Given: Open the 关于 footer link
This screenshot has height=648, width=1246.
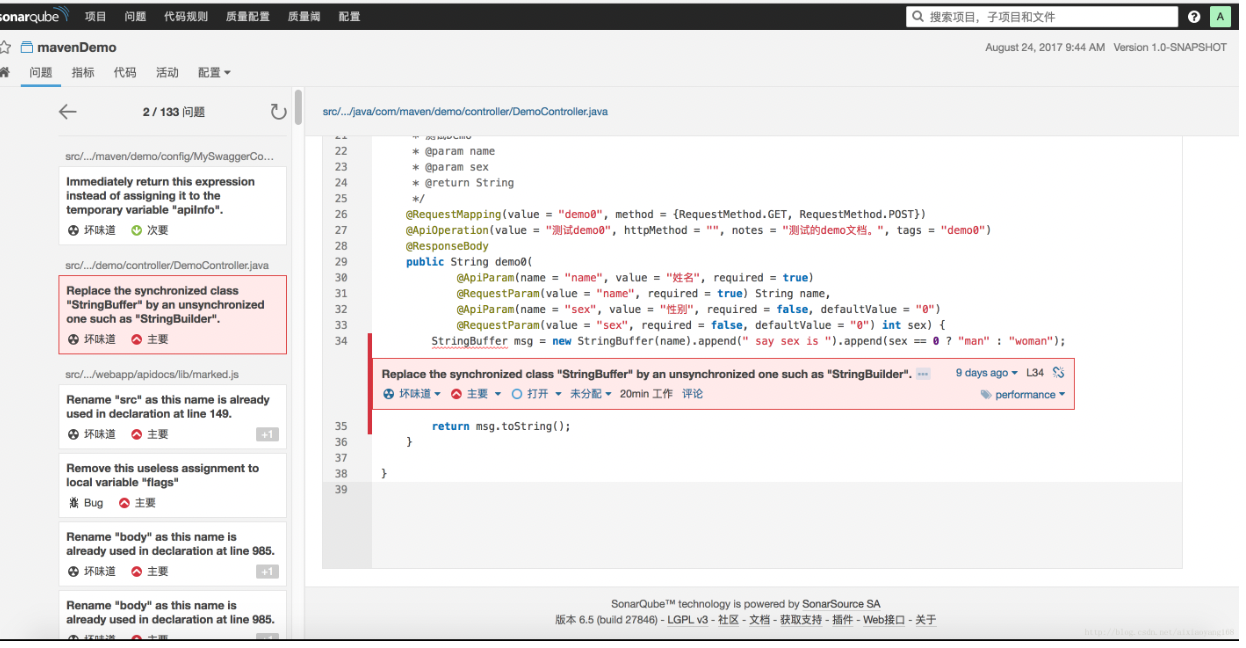Looking at the screenshot, I should [926, 620].
